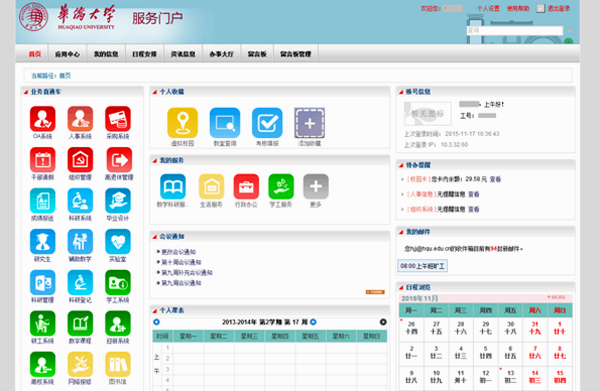The width and height of the screenshot is (600, 391).
Task: Open the 留言板 tab
Action: click(257, 54)
